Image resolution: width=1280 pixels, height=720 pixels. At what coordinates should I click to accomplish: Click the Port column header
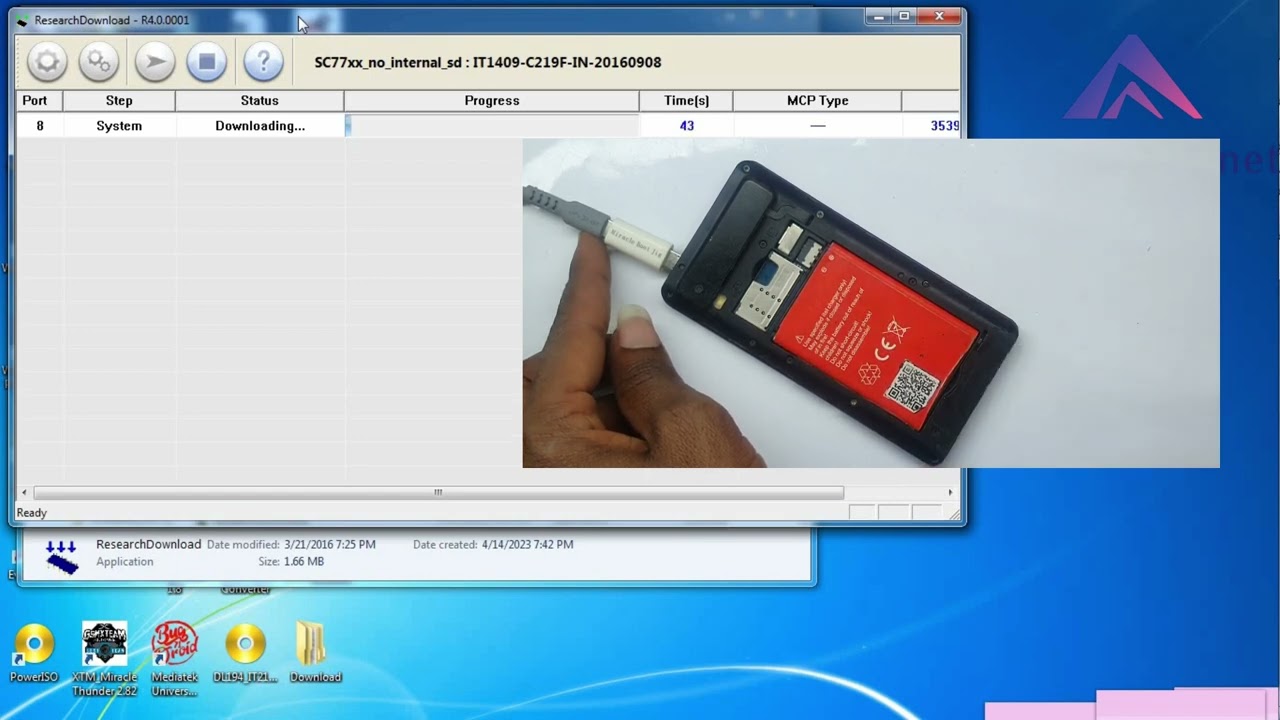coord(35,101)
